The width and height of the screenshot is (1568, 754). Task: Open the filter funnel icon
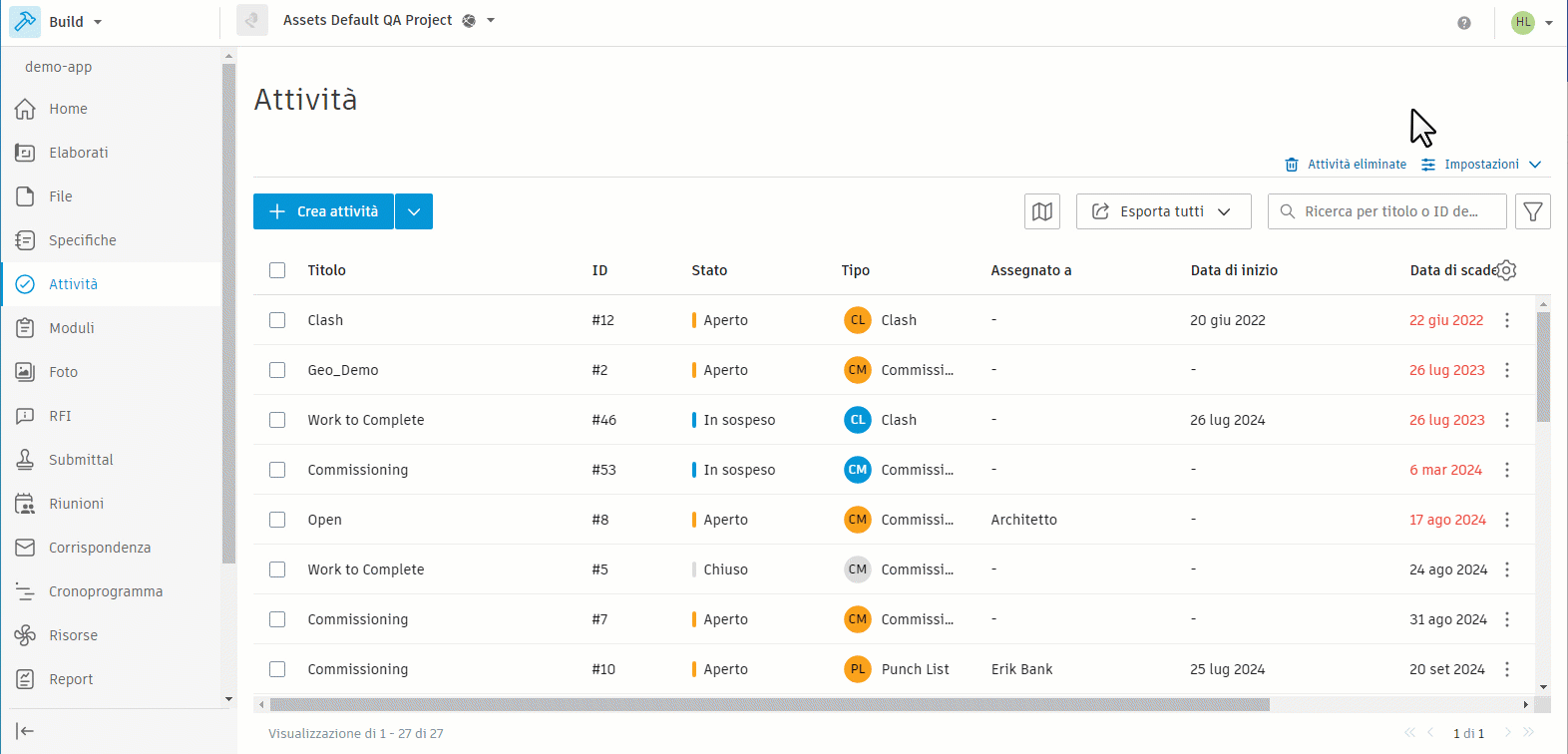[1533, 211]
